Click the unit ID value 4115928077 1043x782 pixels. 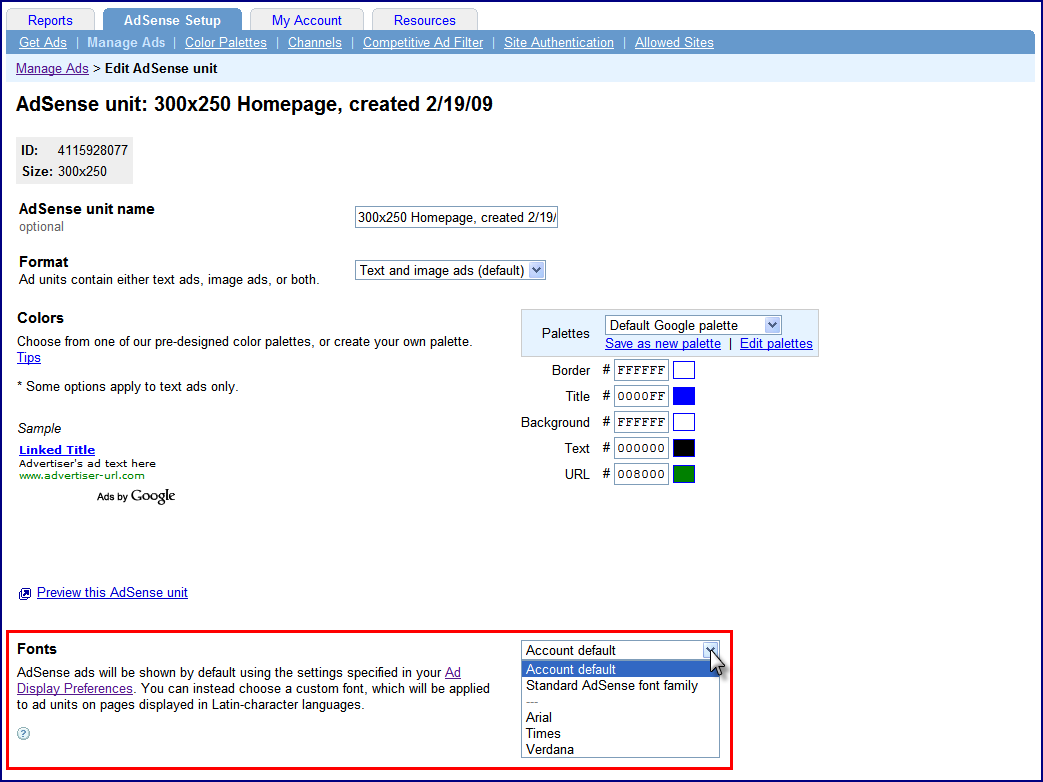(x=92, y=150)
